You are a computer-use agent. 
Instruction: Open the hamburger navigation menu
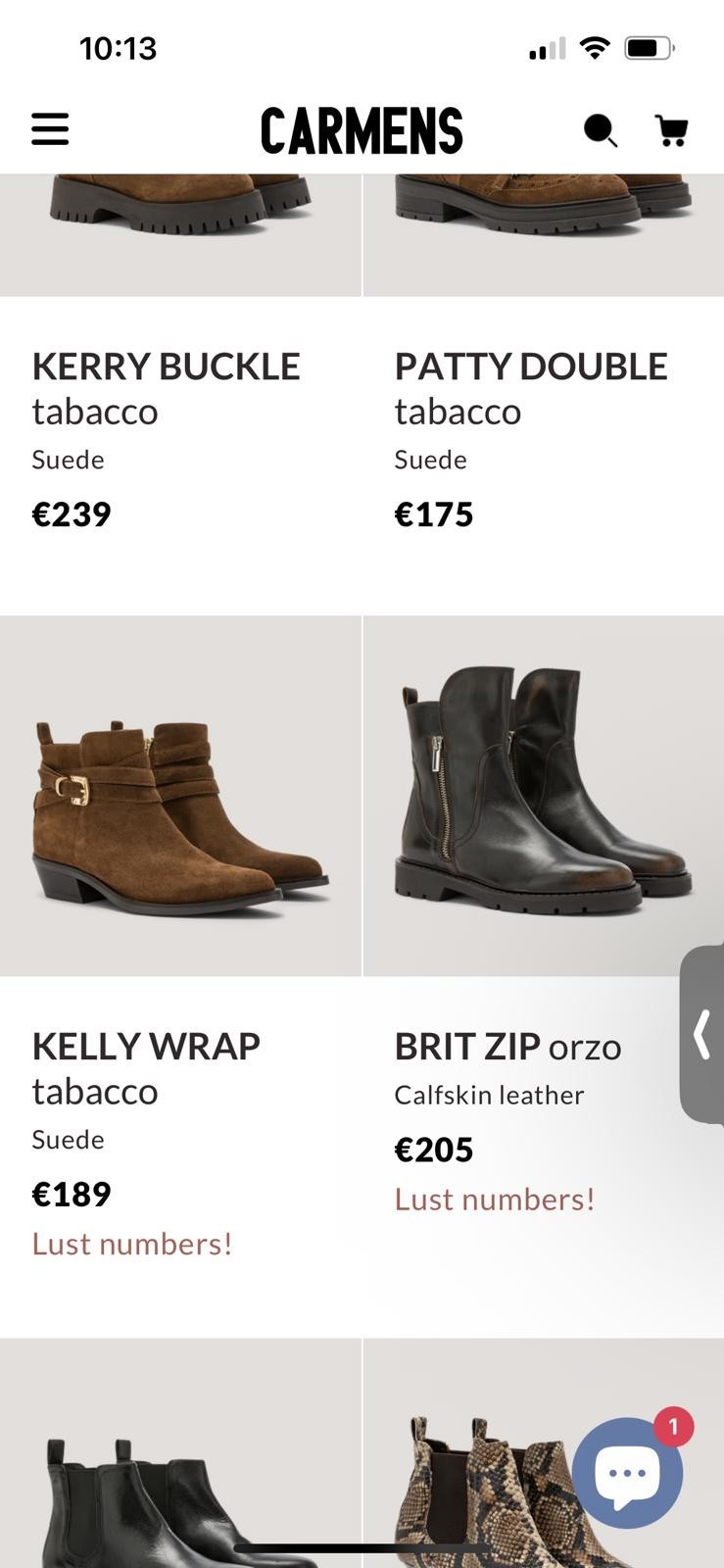50,129
